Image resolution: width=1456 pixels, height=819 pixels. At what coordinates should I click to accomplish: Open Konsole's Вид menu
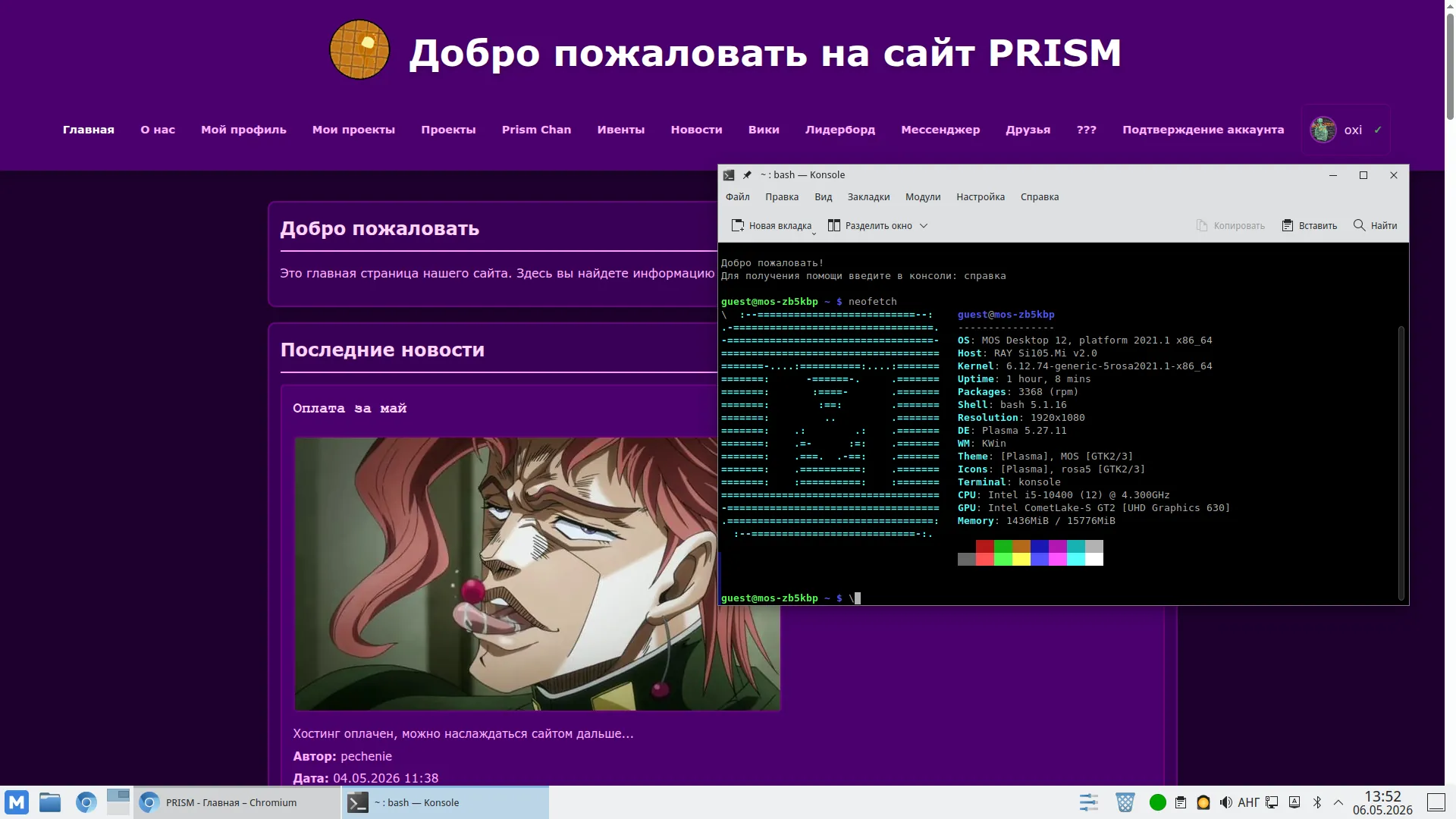(823, 197)
